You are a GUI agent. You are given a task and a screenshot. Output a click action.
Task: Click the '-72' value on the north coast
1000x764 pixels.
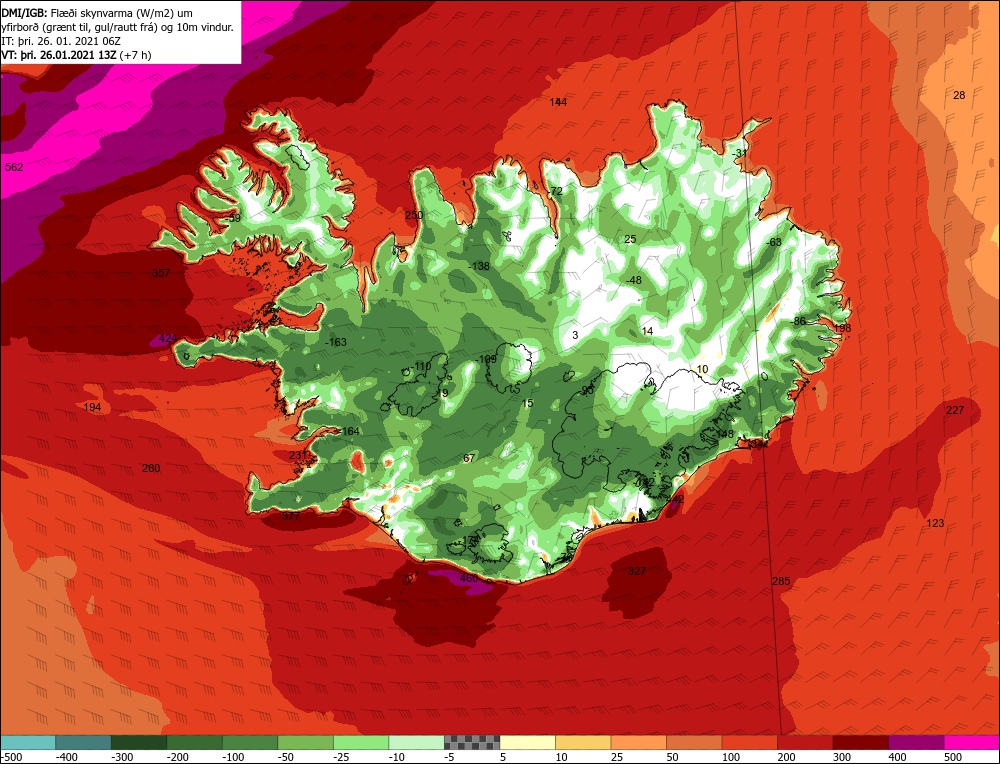(x=555, y=191)
